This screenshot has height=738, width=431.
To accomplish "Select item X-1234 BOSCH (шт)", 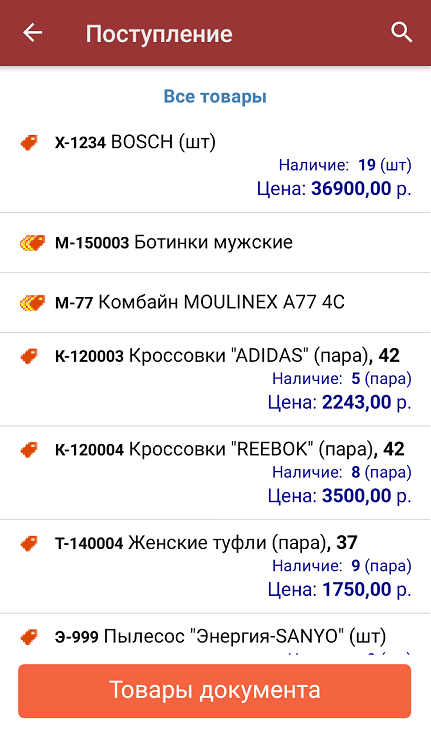I will point(215,167).
